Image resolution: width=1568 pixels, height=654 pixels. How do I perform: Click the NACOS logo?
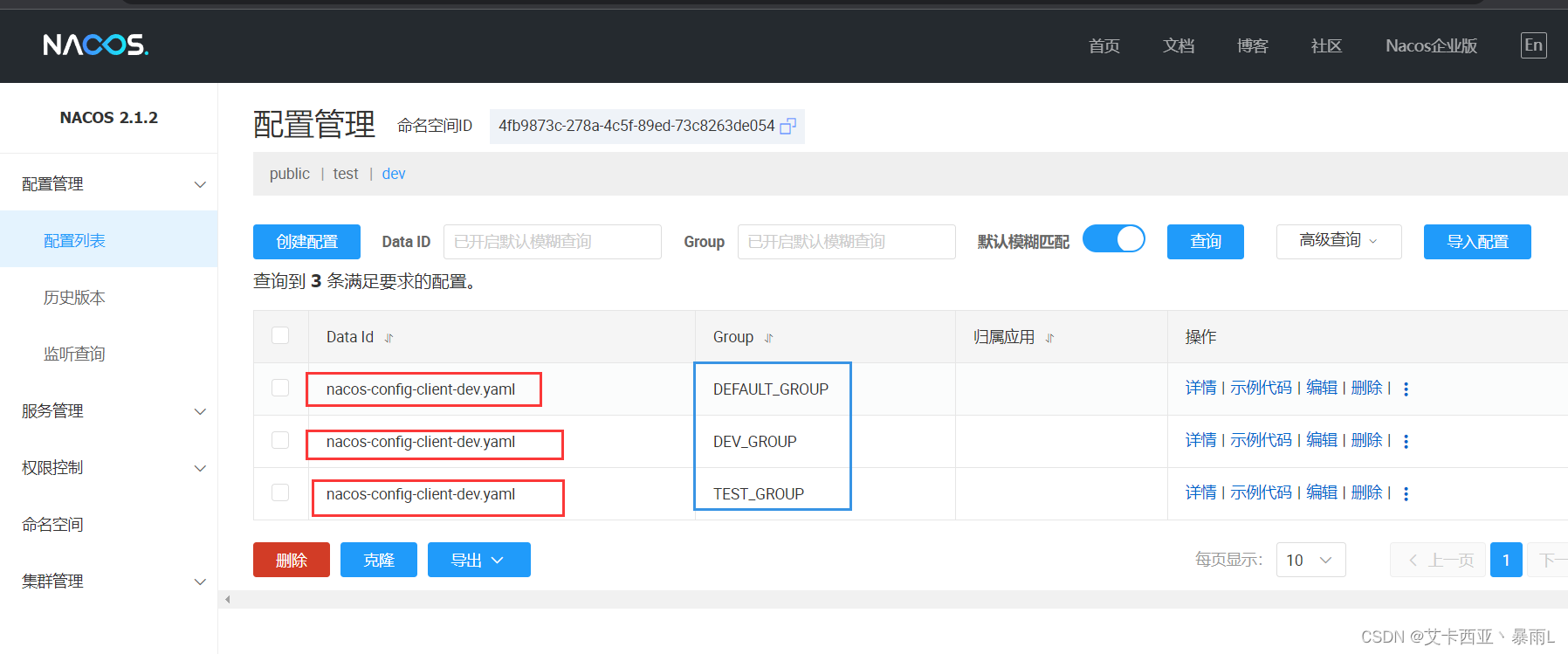click(96, 45)
